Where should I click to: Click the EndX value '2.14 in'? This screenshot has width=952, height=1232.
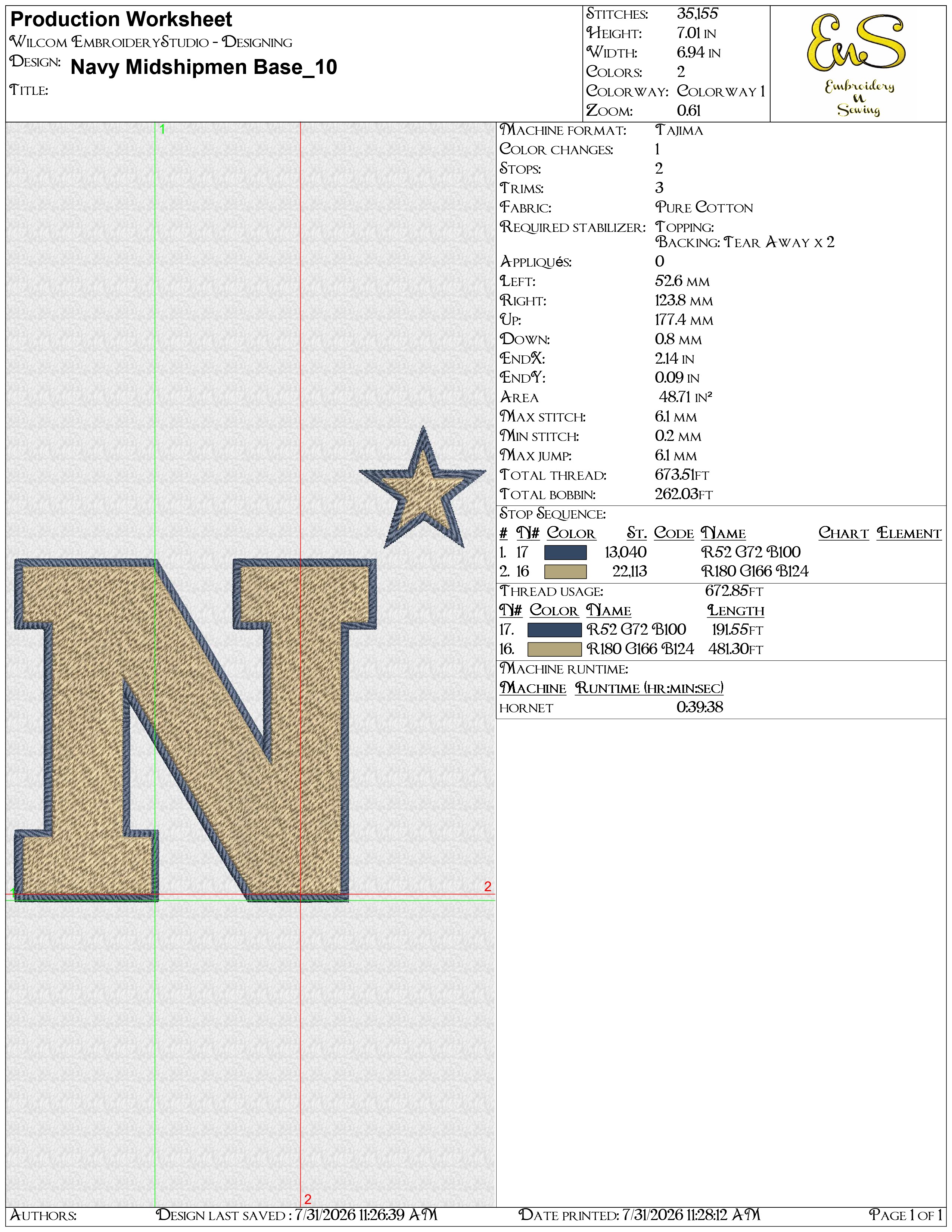click(x=675, y=359)
